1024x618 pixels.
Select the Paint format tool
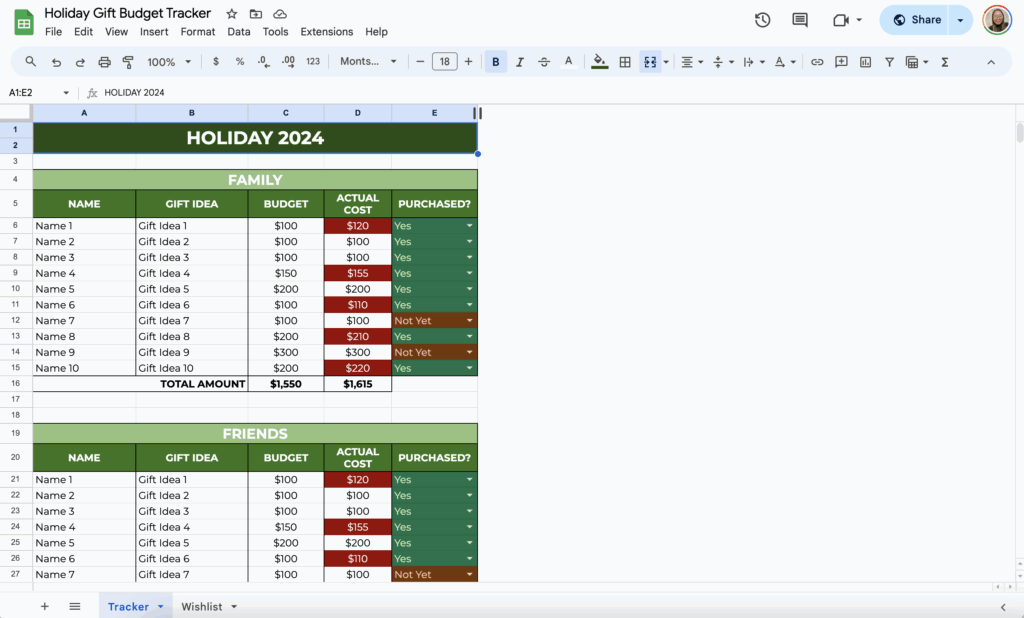click(127, 61)
